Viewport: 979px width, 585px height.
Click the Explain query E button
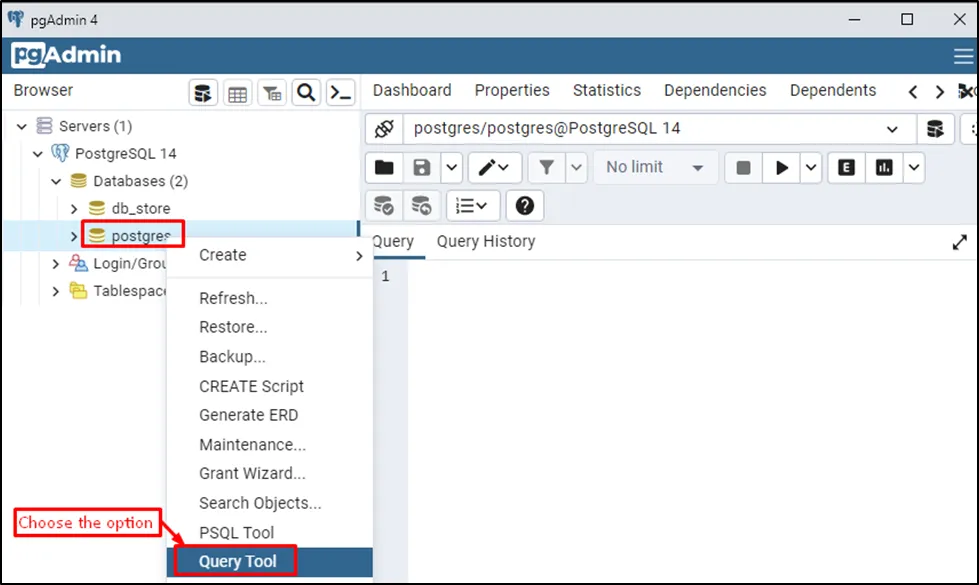846,168
